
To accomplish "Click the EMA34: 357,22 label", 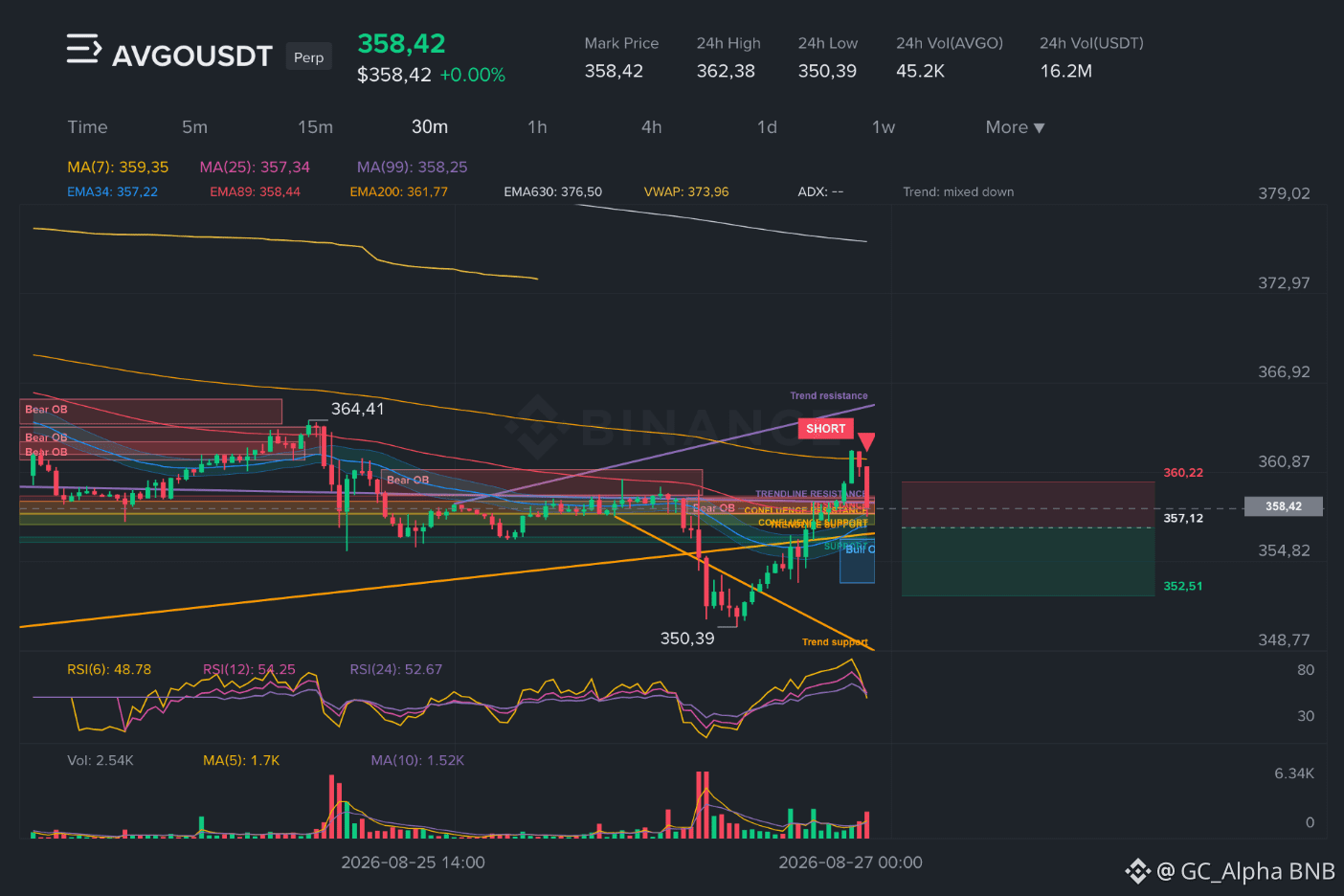I will click(x=112, y=191).
